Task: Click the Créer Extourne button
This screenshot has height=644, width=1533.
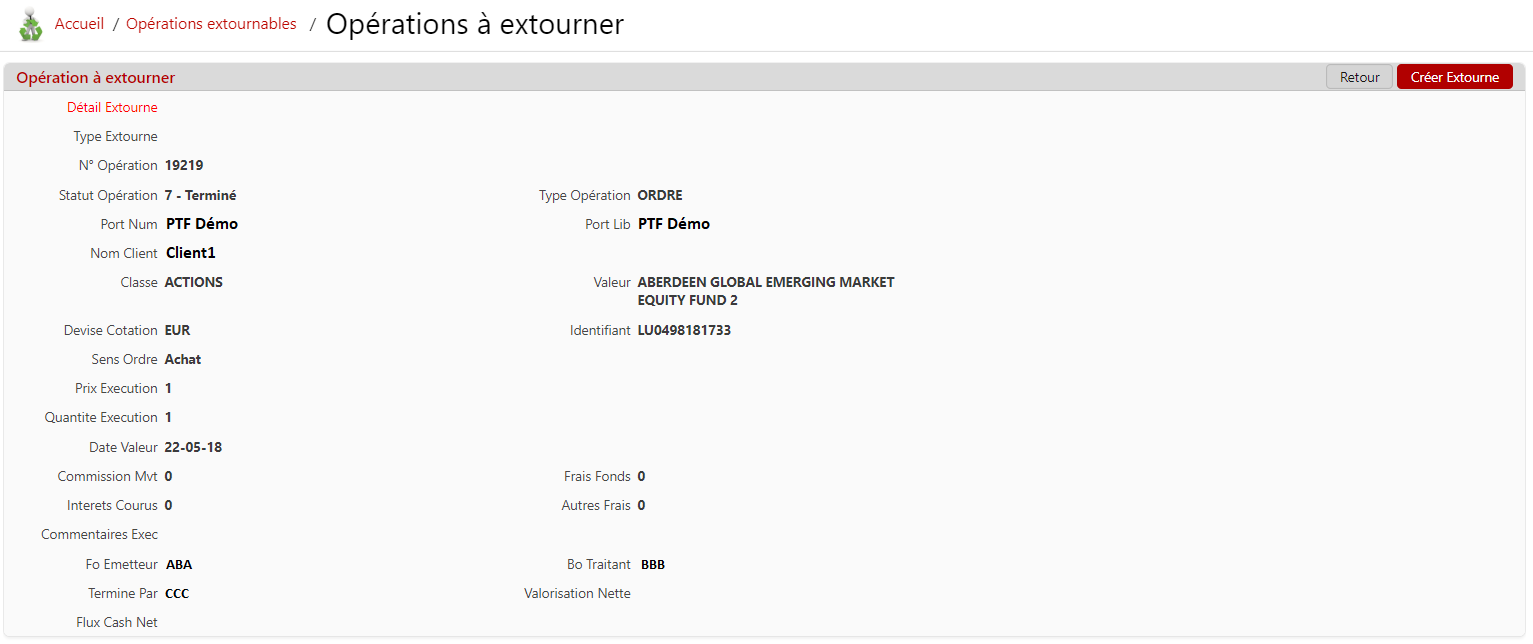Action: (1454, 77)
